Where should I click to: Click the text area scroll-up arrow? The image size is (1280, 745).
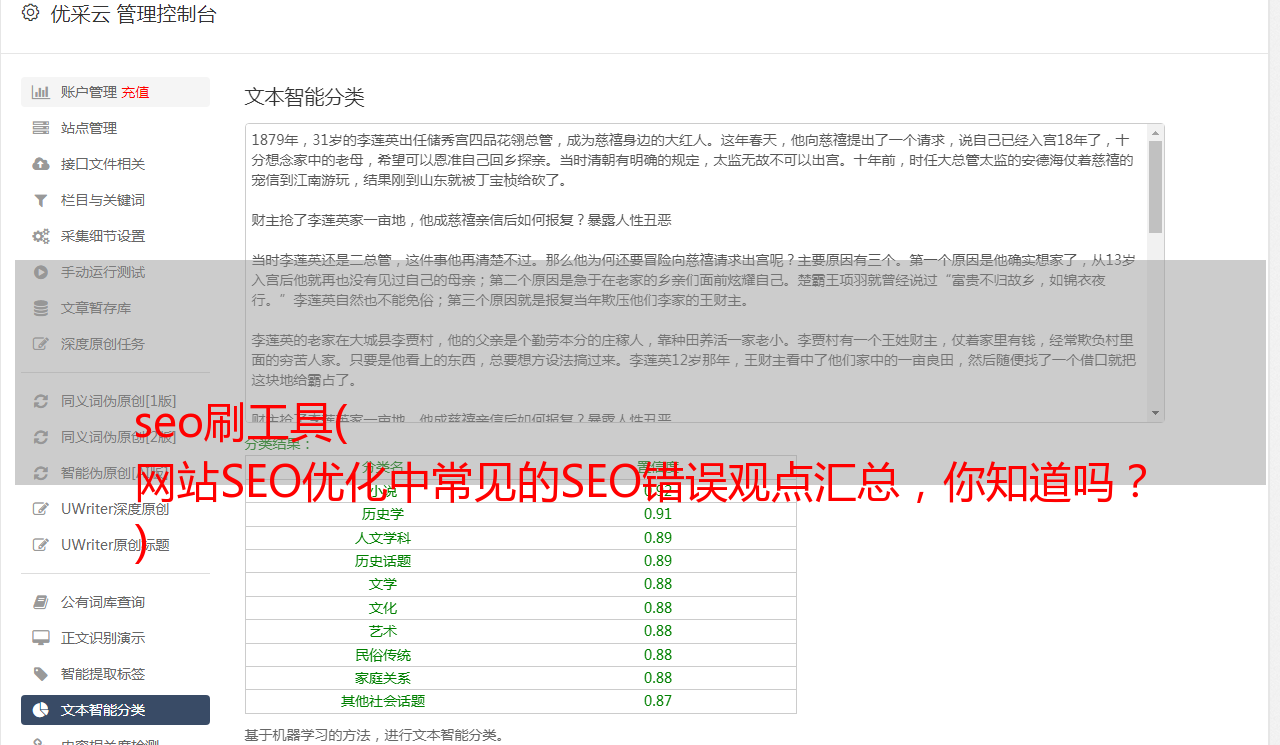pyautogui.click(x=1155, y=132)
